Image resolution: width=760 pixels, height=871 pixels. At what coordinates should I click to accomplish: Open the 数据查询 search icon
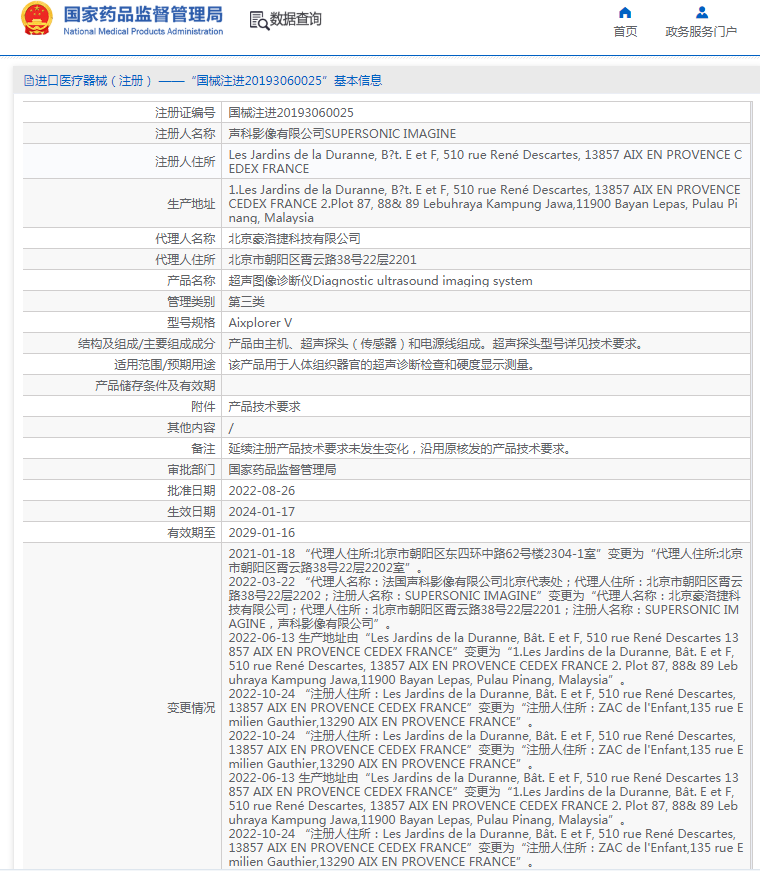pyautogui.click(x=259, y=20)
